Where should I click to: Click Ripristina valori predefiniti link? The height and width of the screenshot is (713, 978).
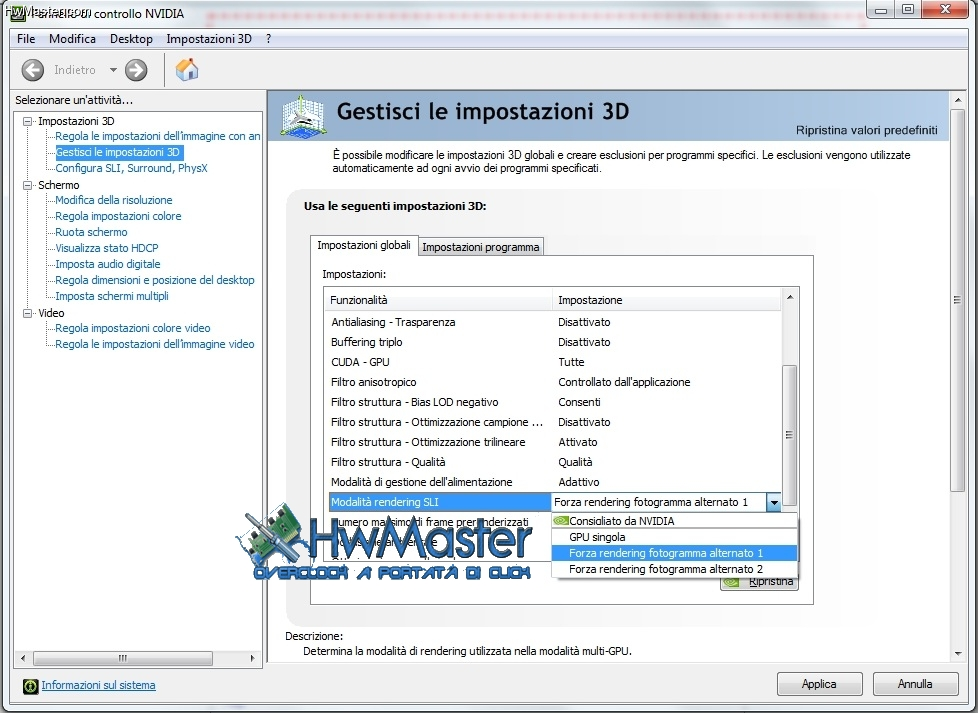(866, 130)
